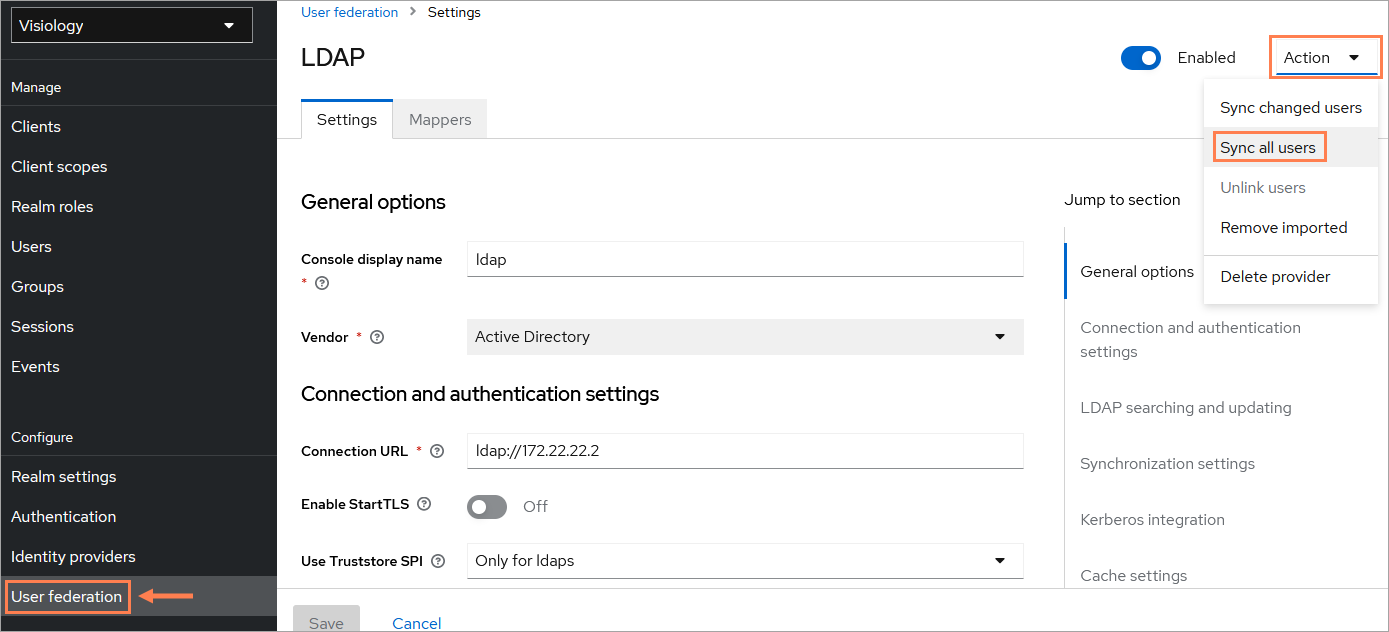Click help icon next to Vendor
The image size is (1389, 632).
(x=377, y=337)
